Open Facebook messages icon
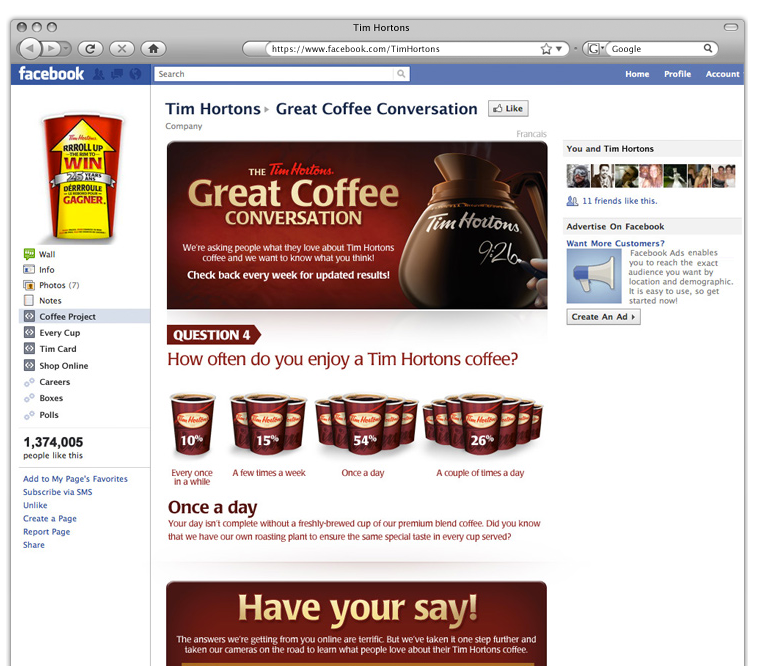 point(117,74)
